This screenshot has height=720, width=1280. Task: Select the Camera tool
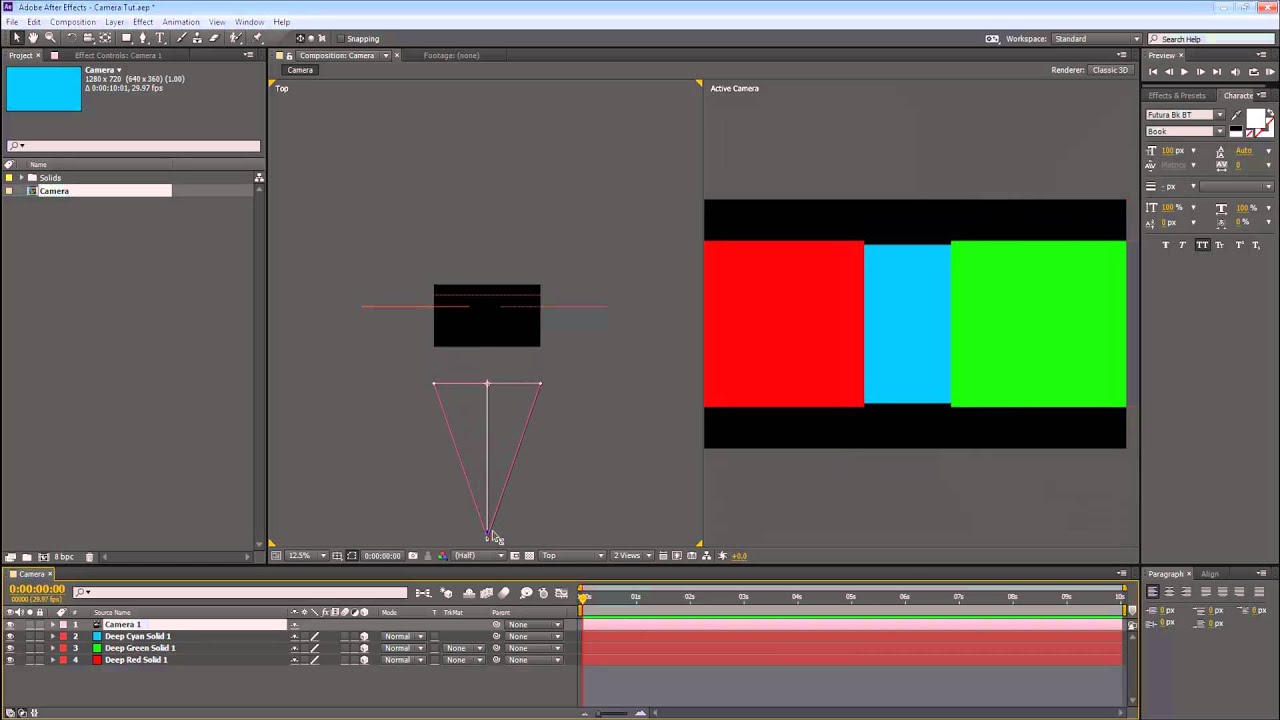click(x=87, y=38)
